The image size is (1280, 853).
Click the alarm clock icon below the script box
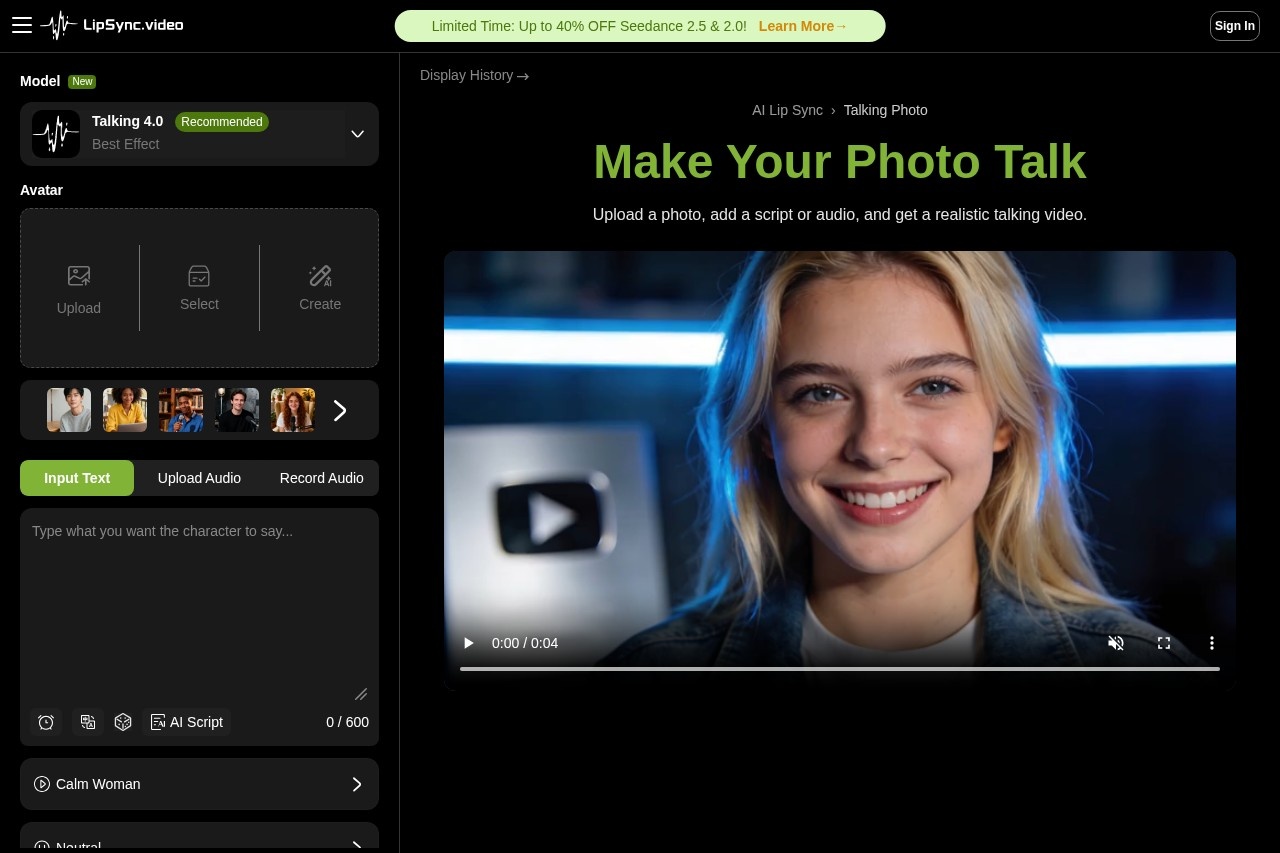(x=46, y=722)
